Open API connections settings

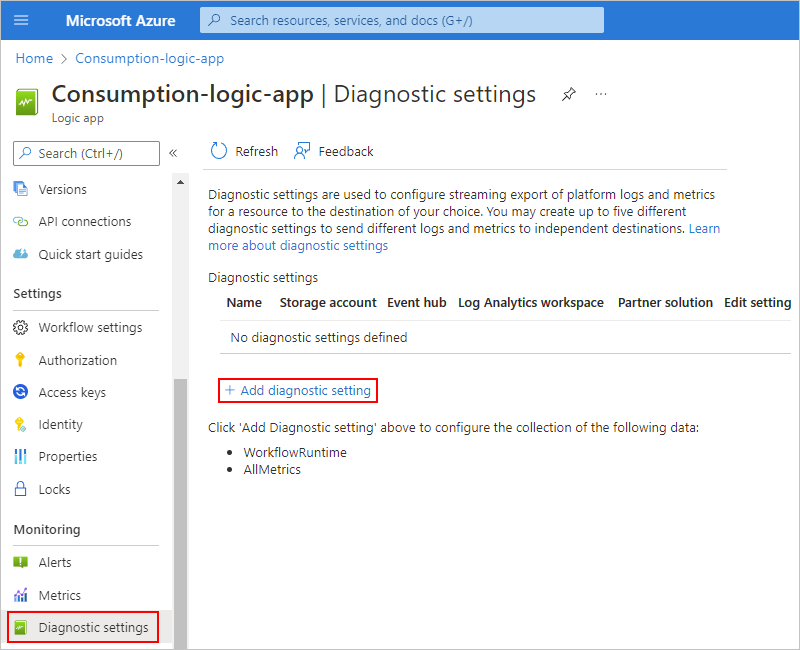pos(79,221)
